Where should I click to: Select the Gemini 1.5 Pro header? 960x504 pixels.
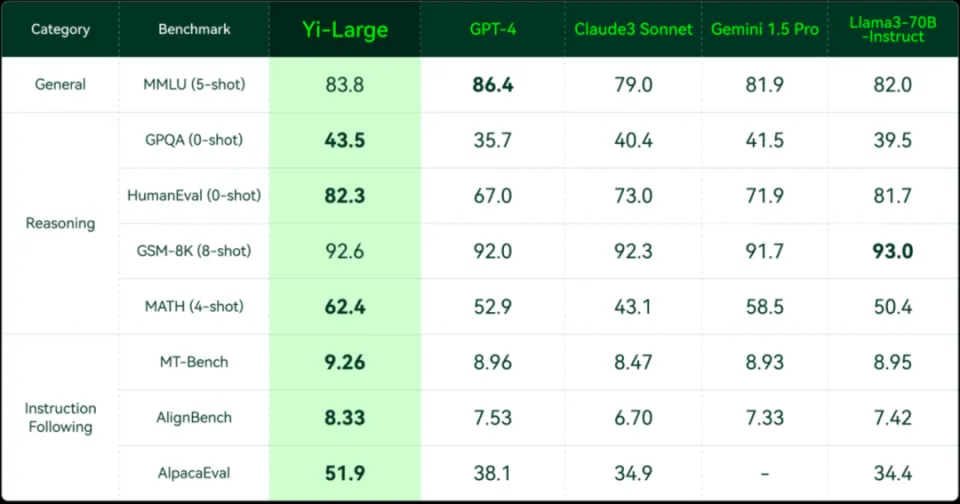(765, 29)
